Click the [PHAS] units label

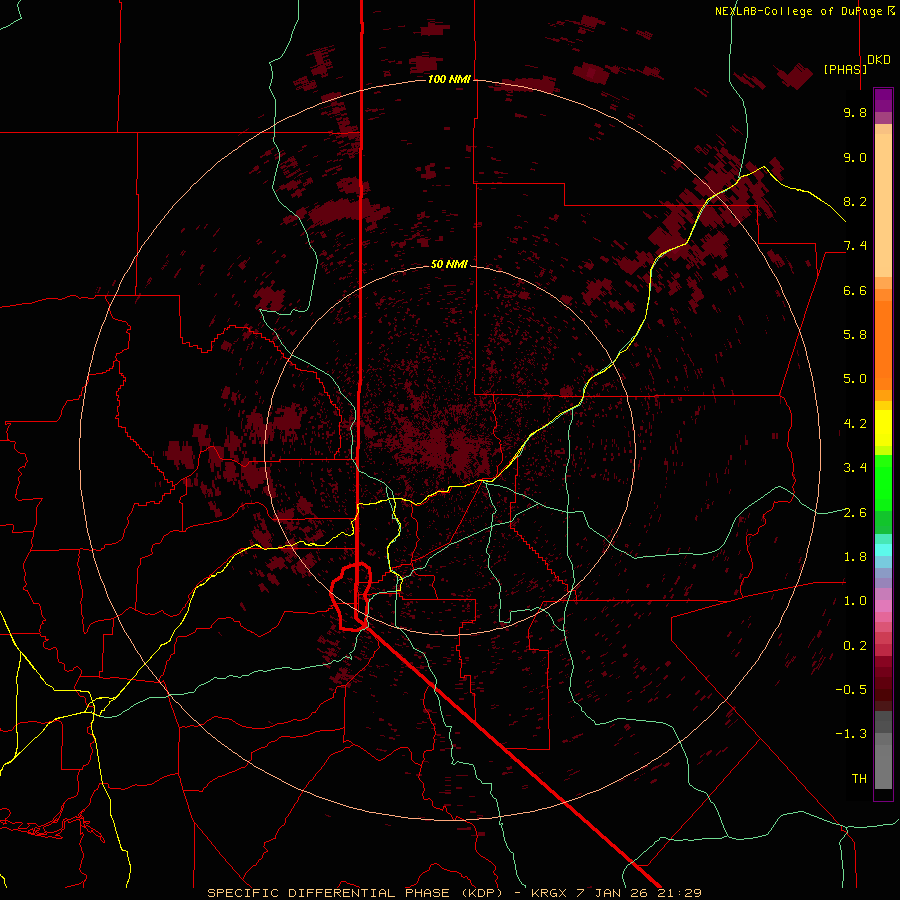point(845,69)
